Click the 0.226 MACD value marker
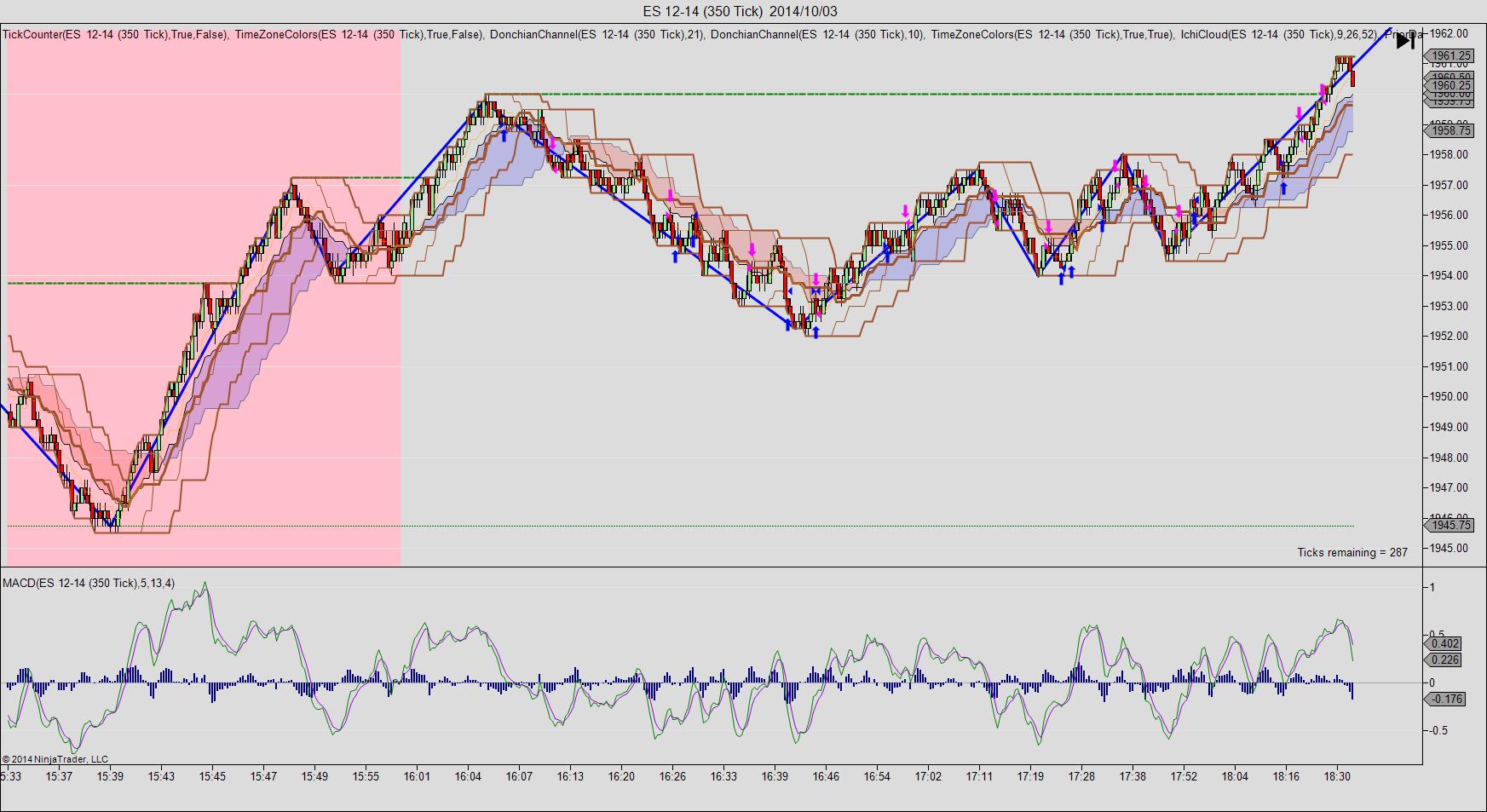The width and height of the screenshot is (1487, 812). 1444,659
